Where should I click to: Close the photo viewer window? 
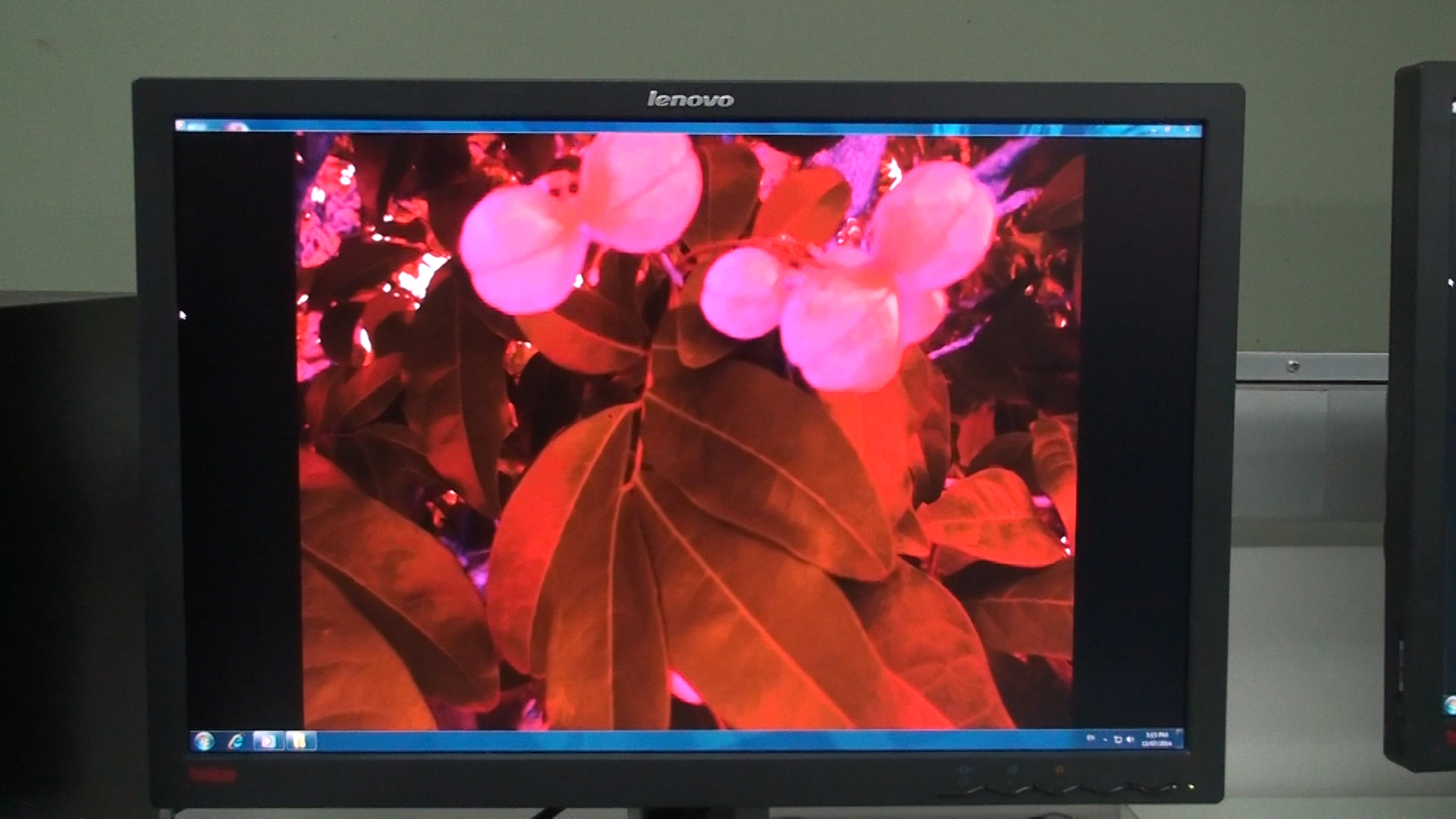(x=1188, y=130)
